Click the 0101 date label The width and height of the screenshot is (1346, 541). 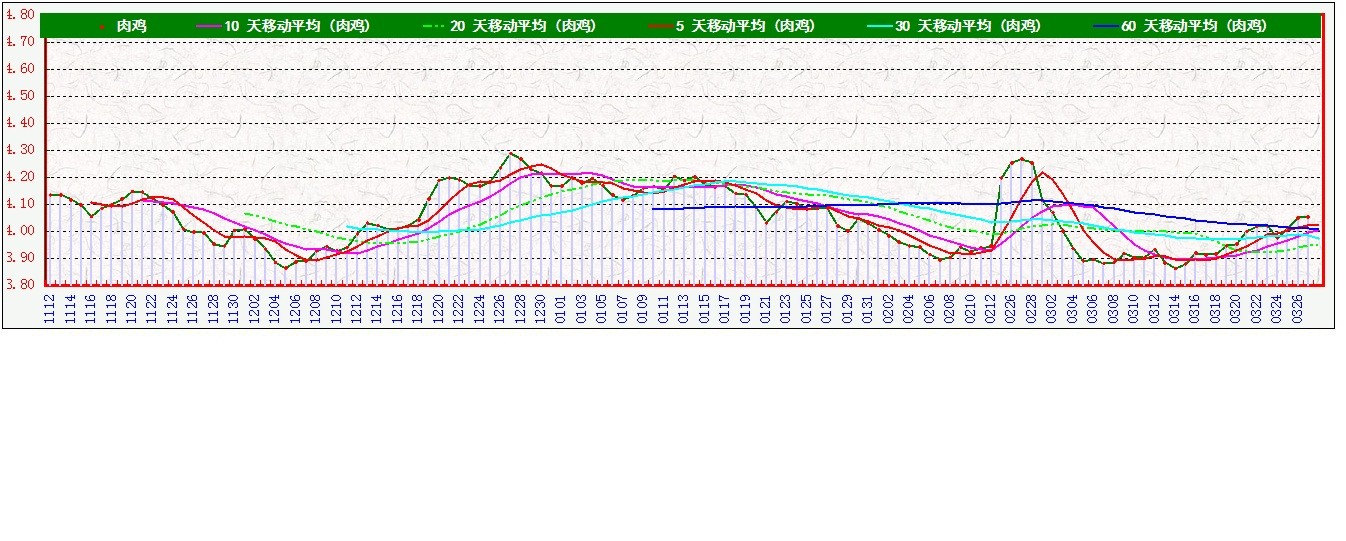coord(561,307)
